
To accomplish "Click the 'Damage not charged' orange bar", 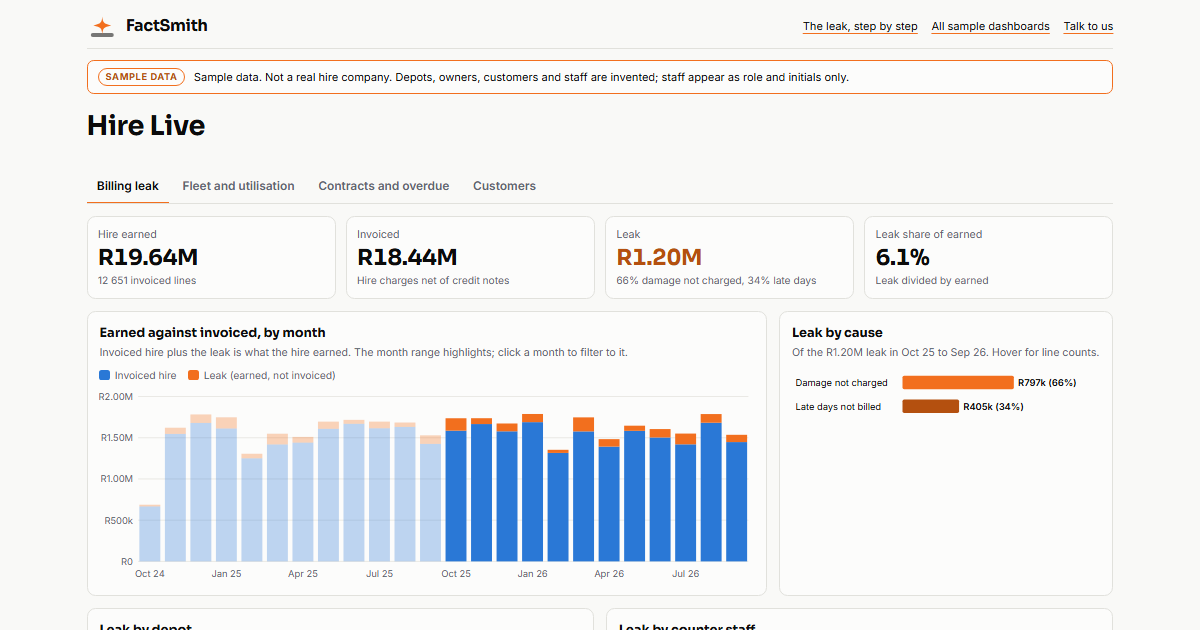I will click(x=958, y=383).
